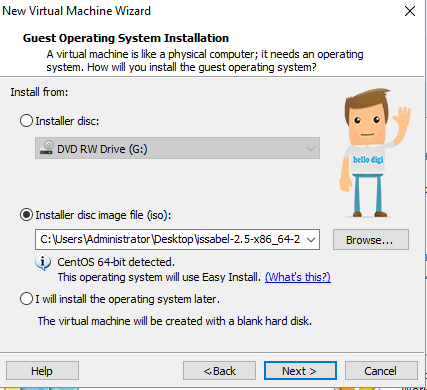
Task: Expand the ISO path dropdown arrow
Action: point(311,240)
